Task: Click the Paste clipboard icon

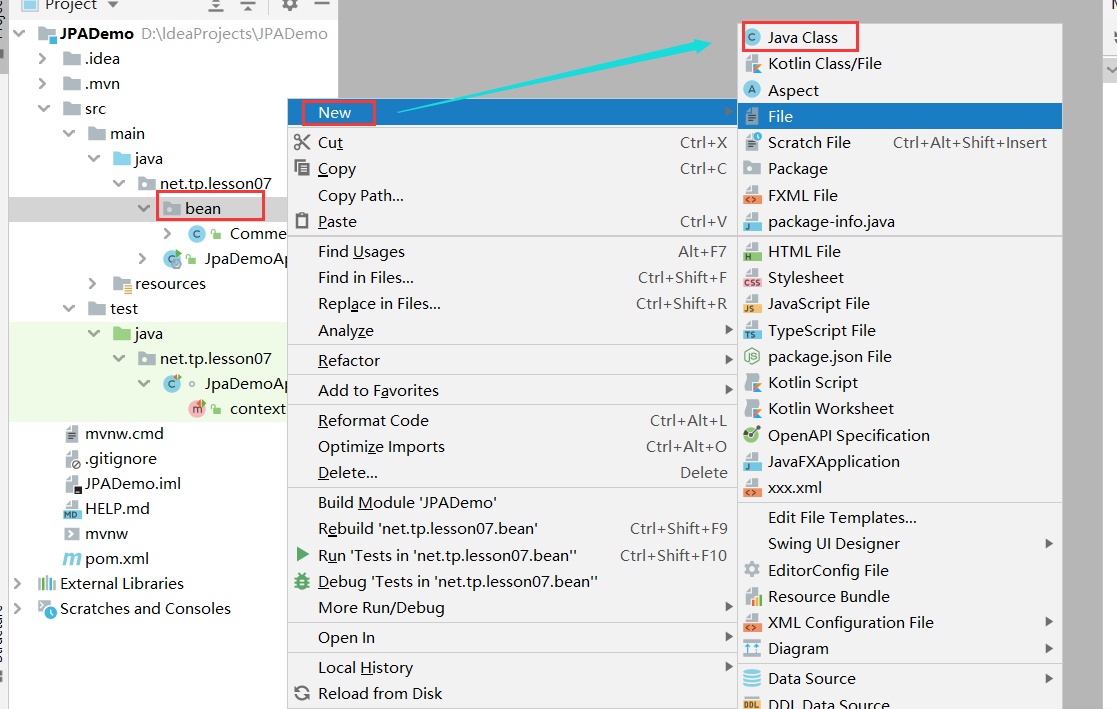Action: 302,221
